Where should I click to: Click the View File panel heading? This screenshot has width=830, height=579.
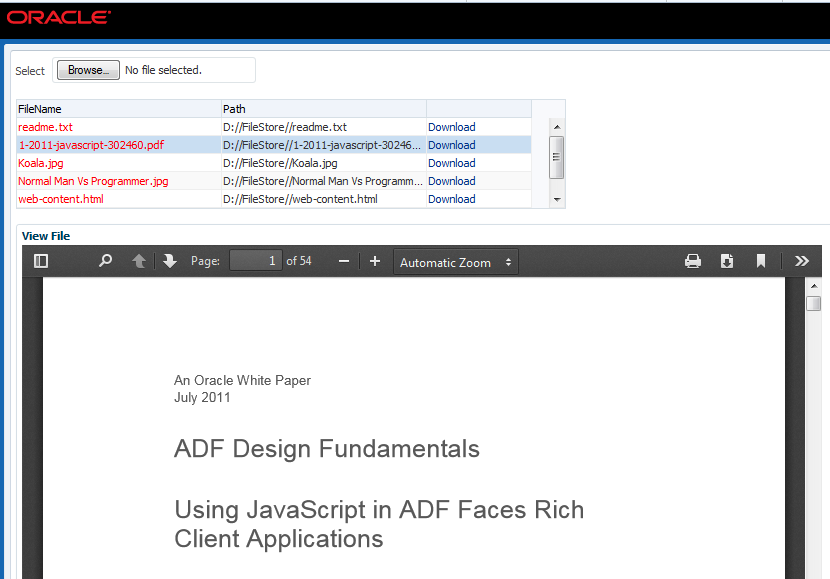[46, 236]
